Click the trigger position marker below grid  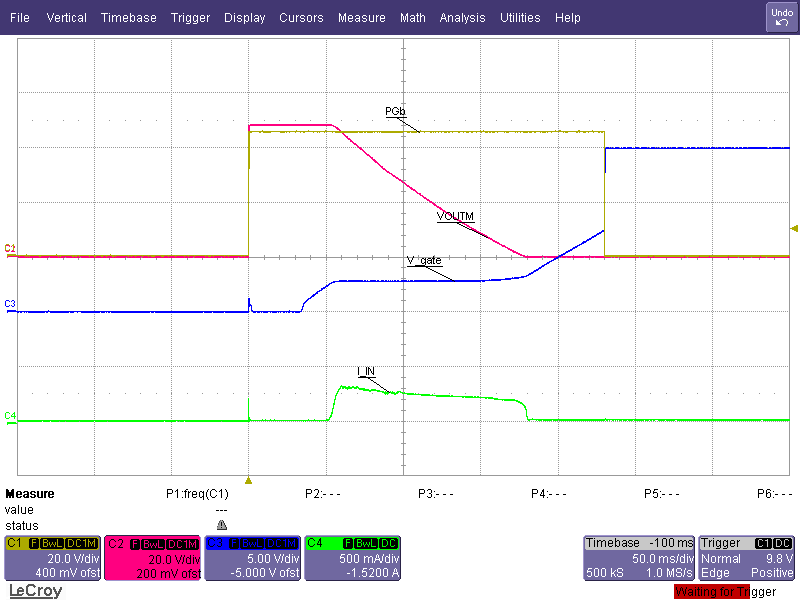click(248, 480)
